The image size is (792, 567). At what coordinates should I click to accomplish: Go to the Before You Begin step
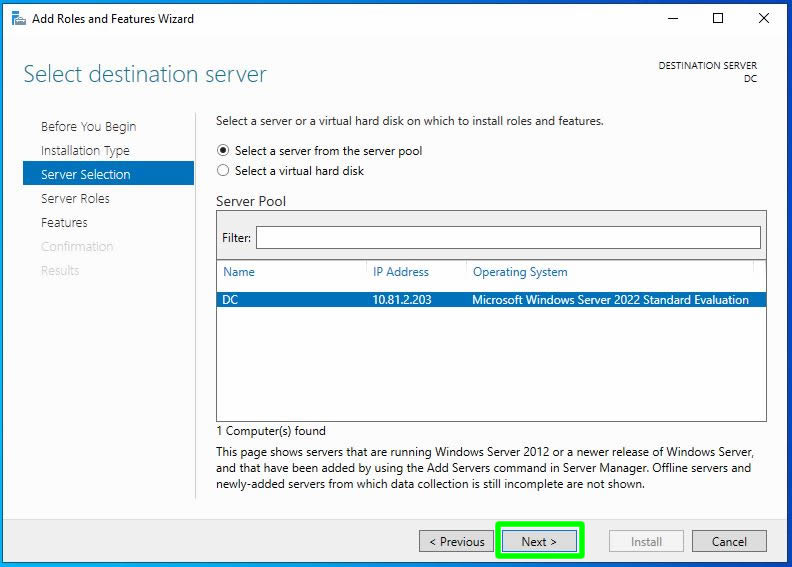[x=88, y=127]
